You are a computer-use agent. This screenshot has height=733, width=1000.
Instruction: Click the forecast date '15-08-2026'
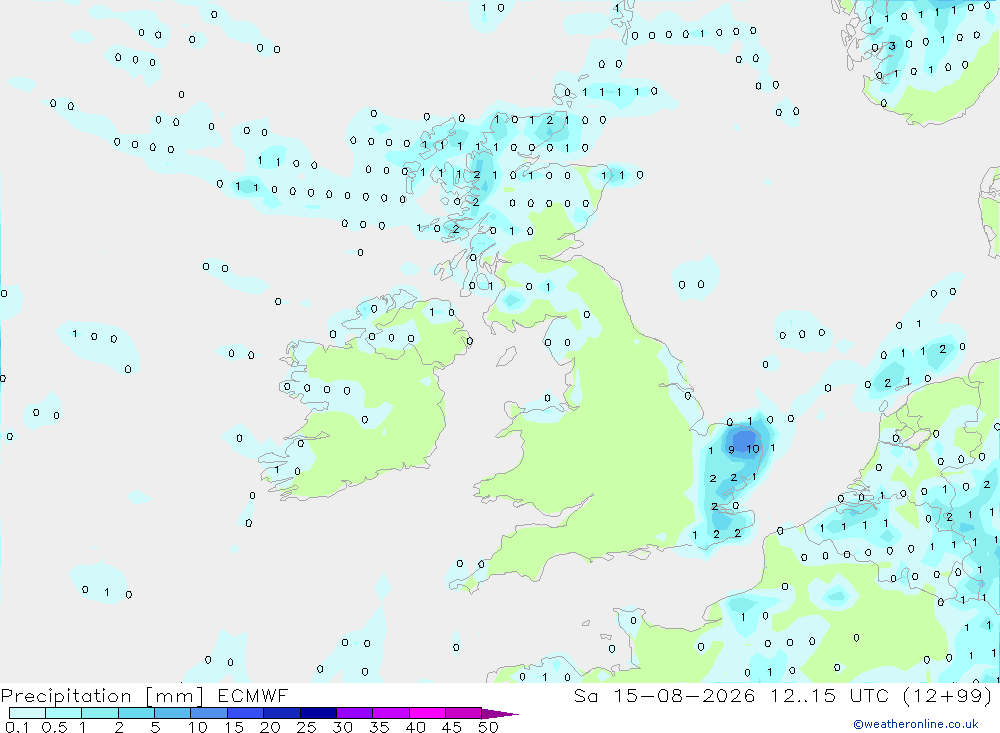click(684, 695)
